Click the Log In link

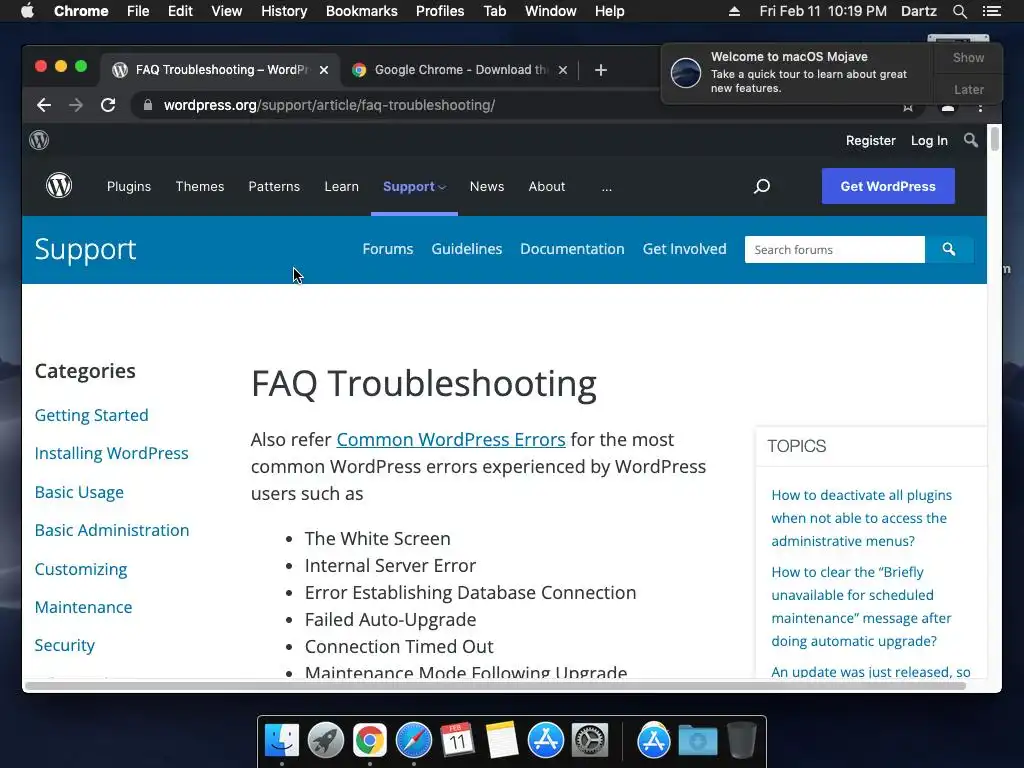click(x=929, y=140)
